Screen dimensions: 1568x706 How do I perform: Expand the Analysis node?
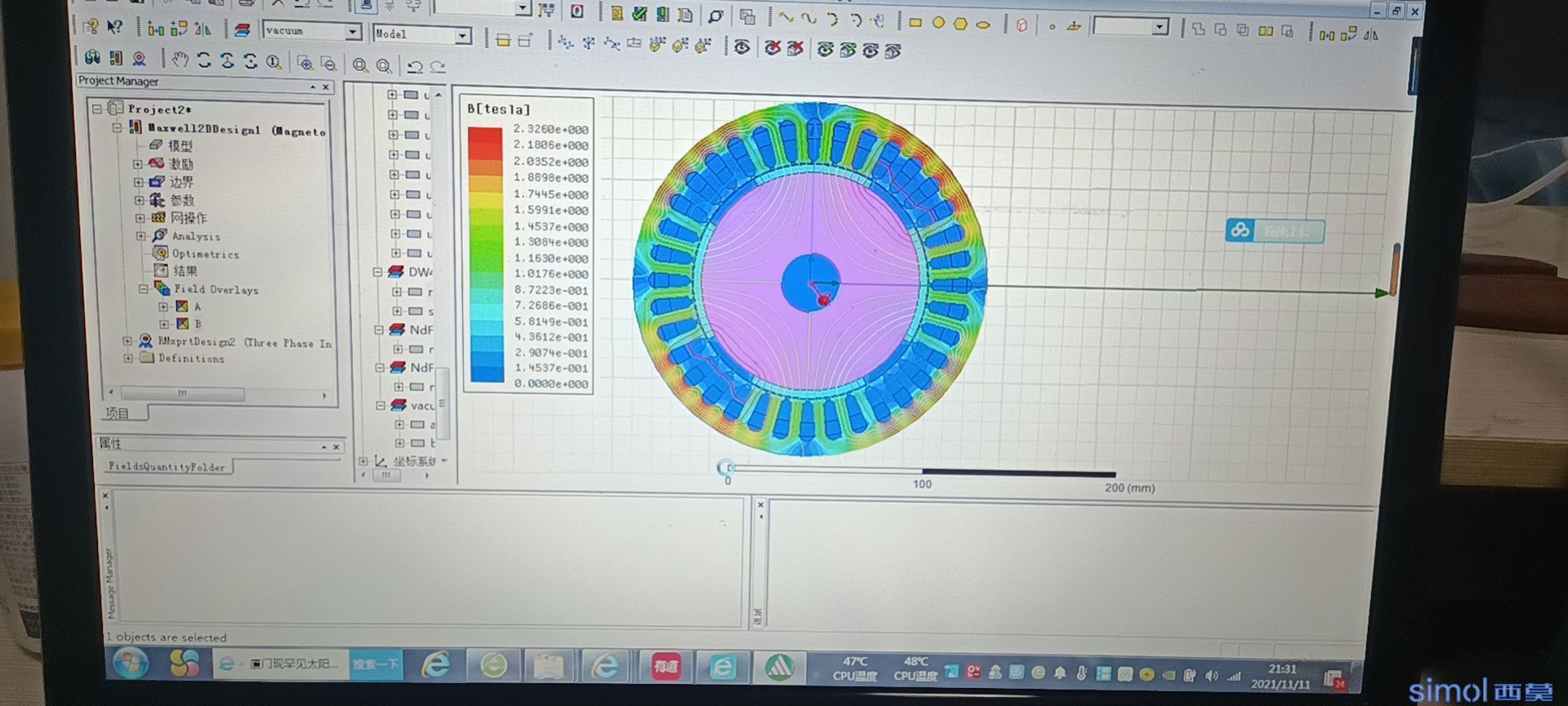(140, 235)
